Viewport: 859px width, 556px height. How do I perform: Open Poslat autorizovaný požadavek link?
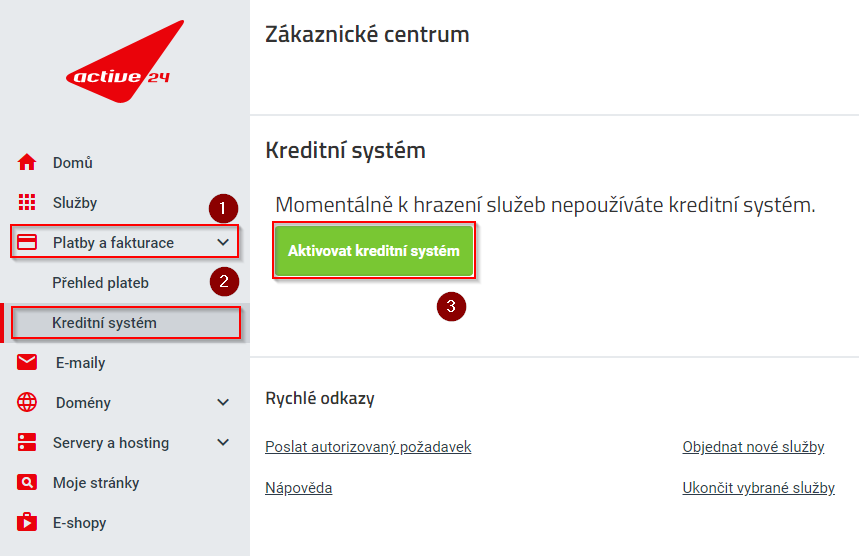(x=368, y=447)
